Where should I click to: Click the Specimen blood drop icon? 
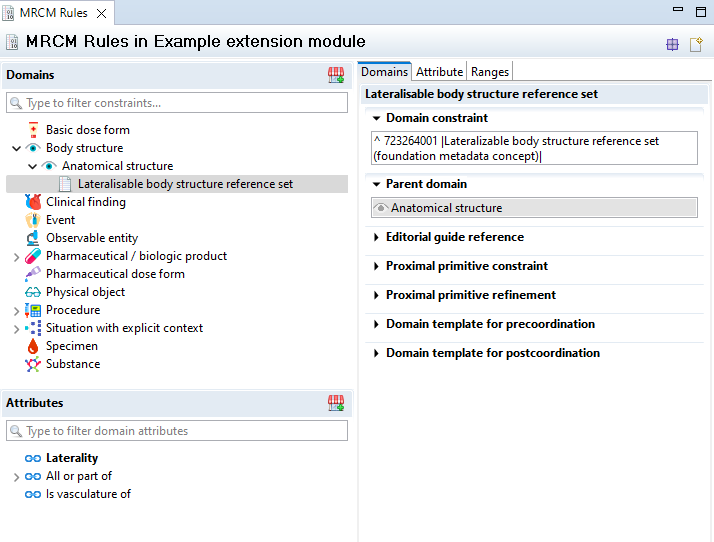(x=33, y=346)
